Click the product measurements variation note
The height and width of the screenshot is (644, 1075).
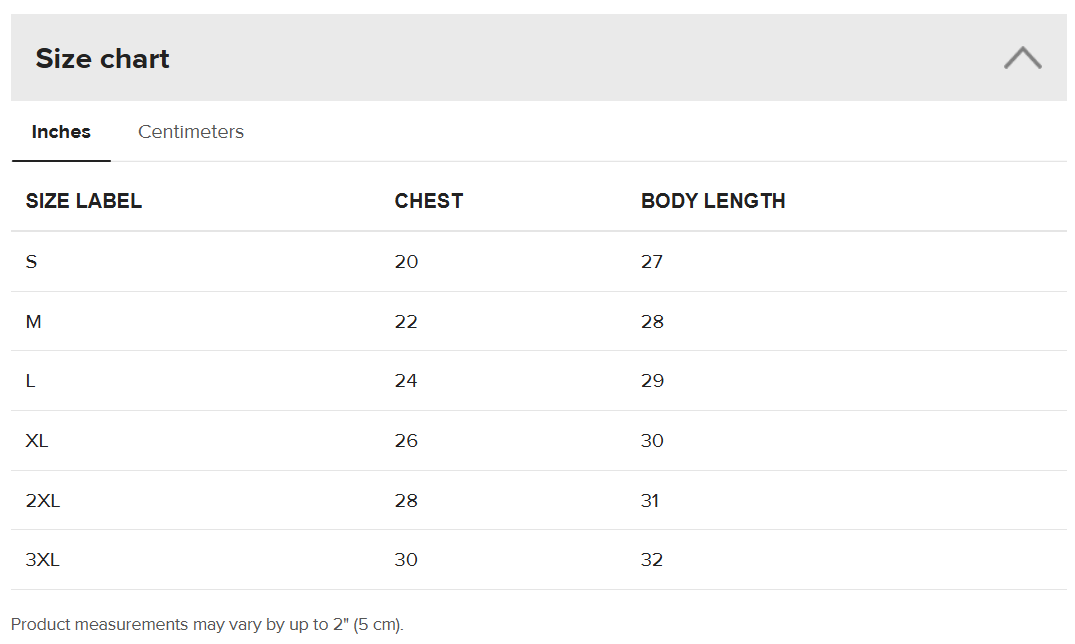point(207,625)
